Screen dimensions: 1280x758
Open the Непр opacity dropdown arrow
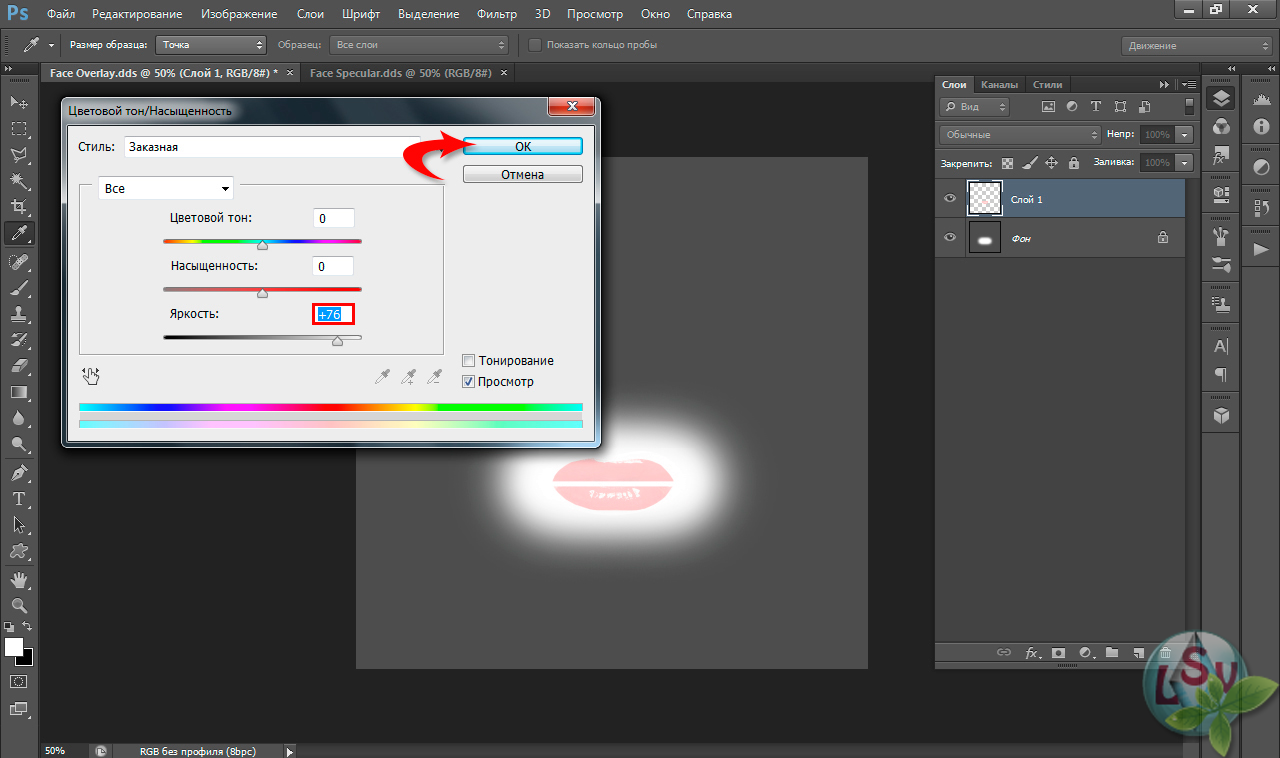pos(1185,134)
